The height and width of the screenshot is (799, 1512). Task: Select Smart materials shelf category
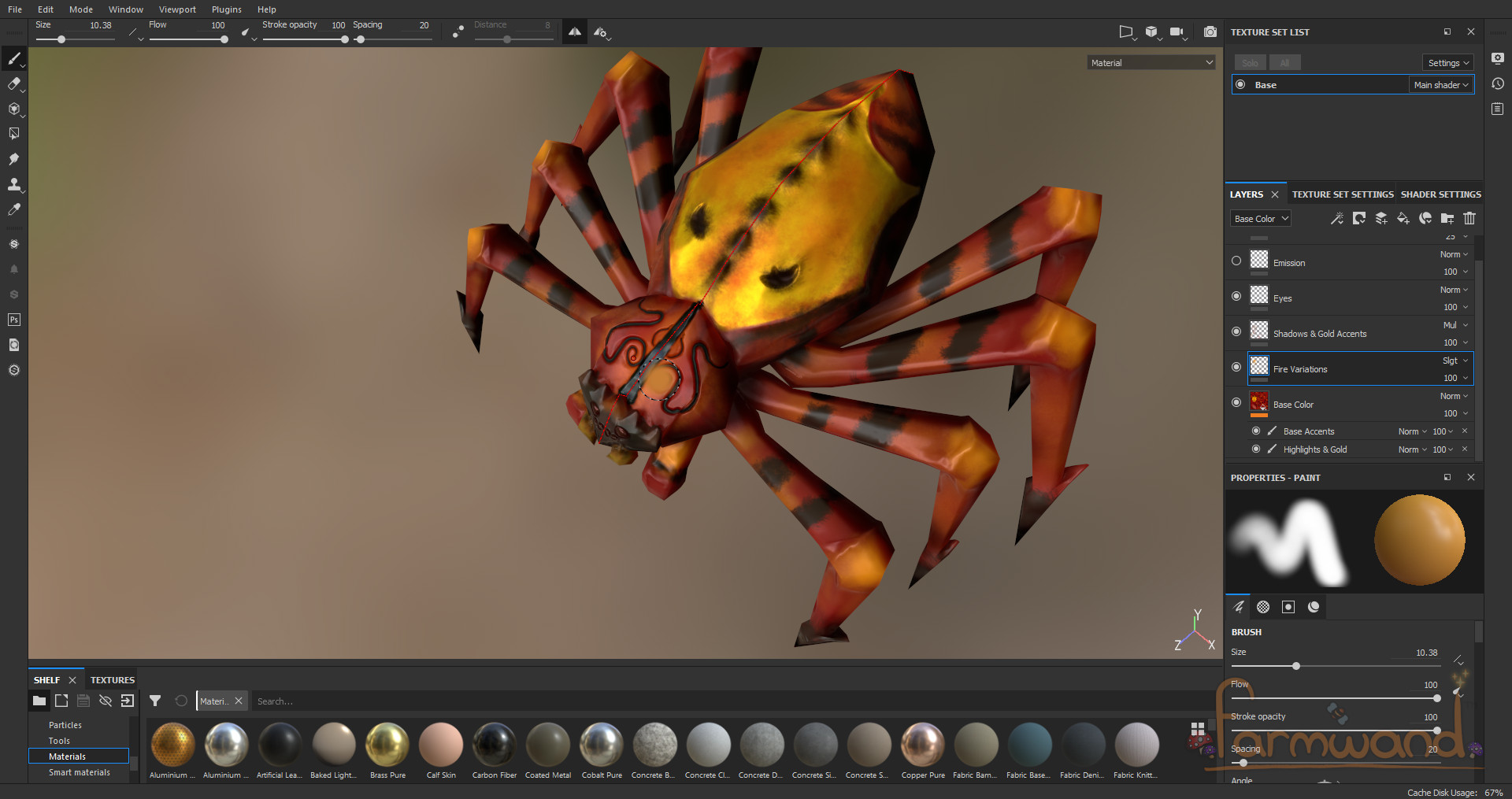pos(79,772)
